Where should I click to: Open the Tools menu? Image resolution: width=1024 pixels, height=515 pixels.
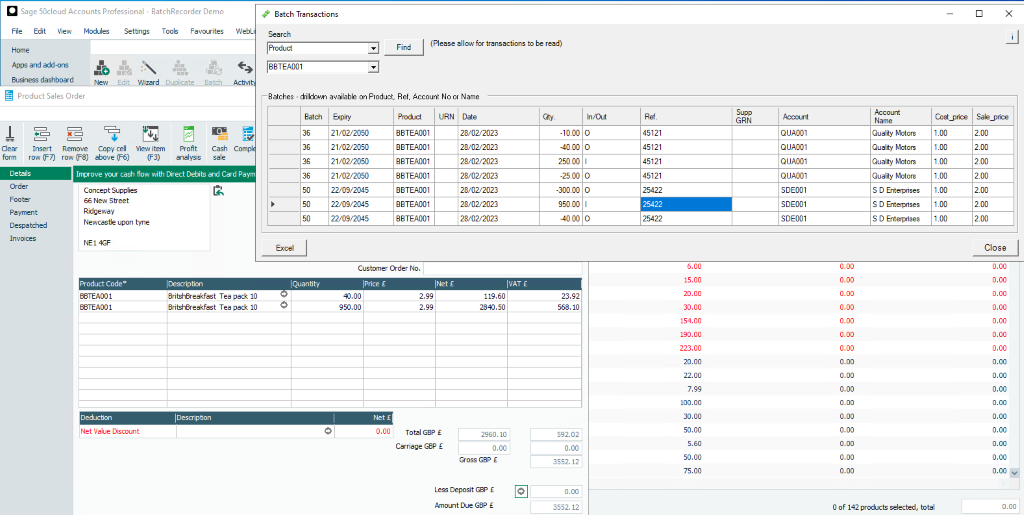(170, 31)
